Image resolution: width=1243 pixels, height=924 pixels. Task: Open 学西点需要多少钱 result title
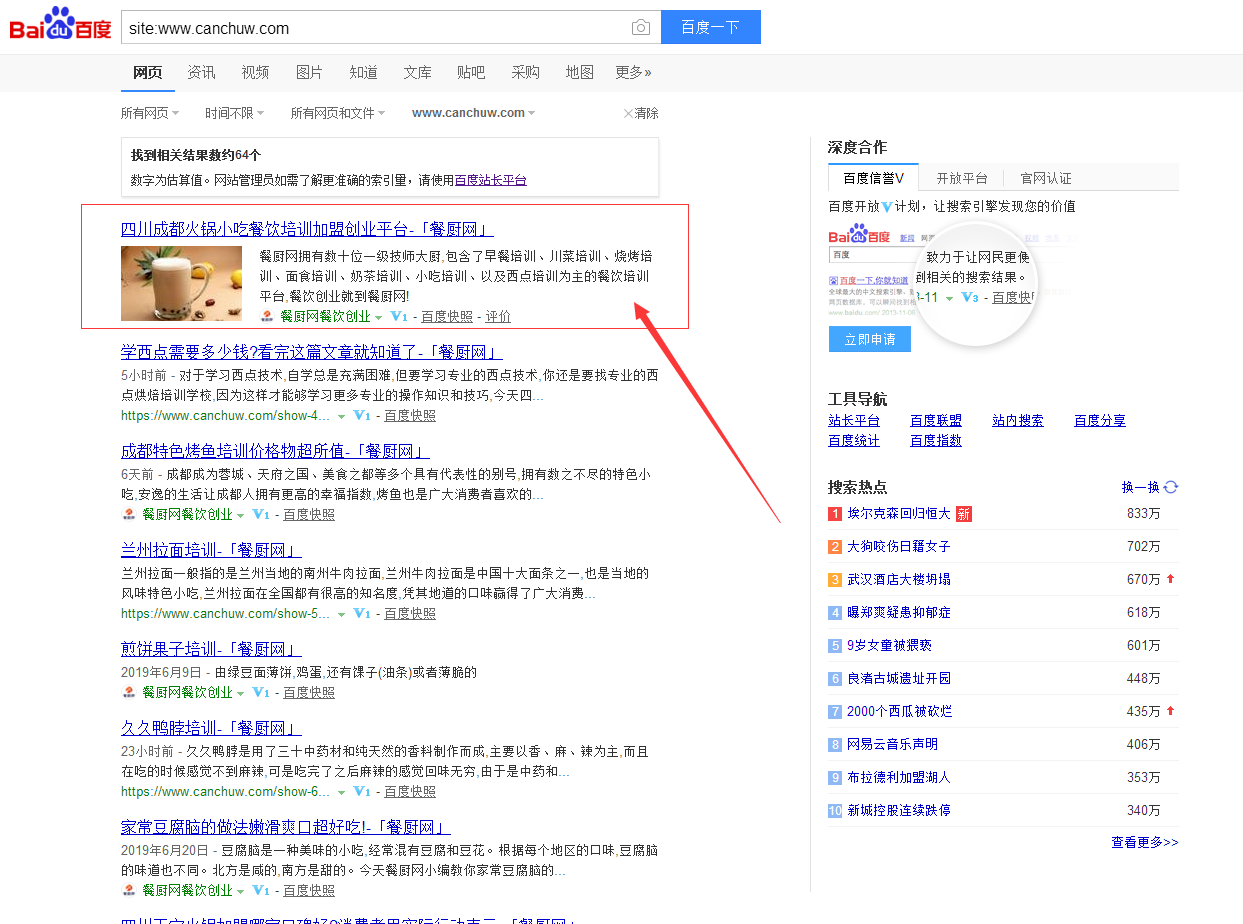311,352
